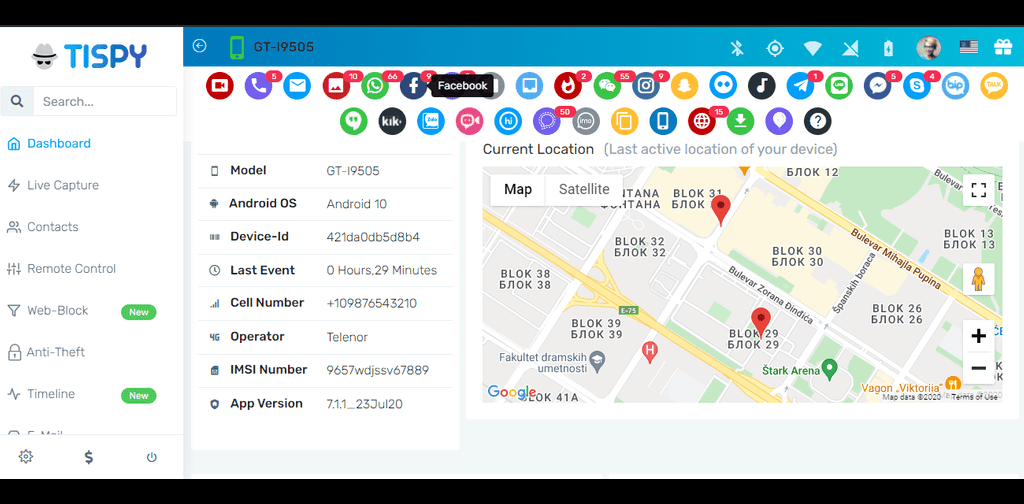Open the Zalo chat icon
Screen dimensions: 1024x504
pos(431,121)
